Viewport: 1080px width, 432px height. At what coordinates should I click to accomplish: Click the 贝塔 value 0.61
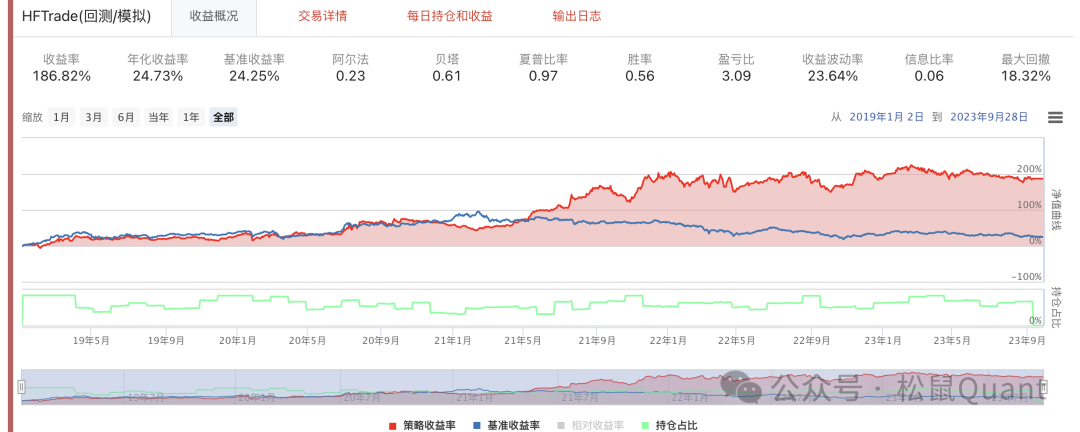pyautogui.click(x=447, y=76)
